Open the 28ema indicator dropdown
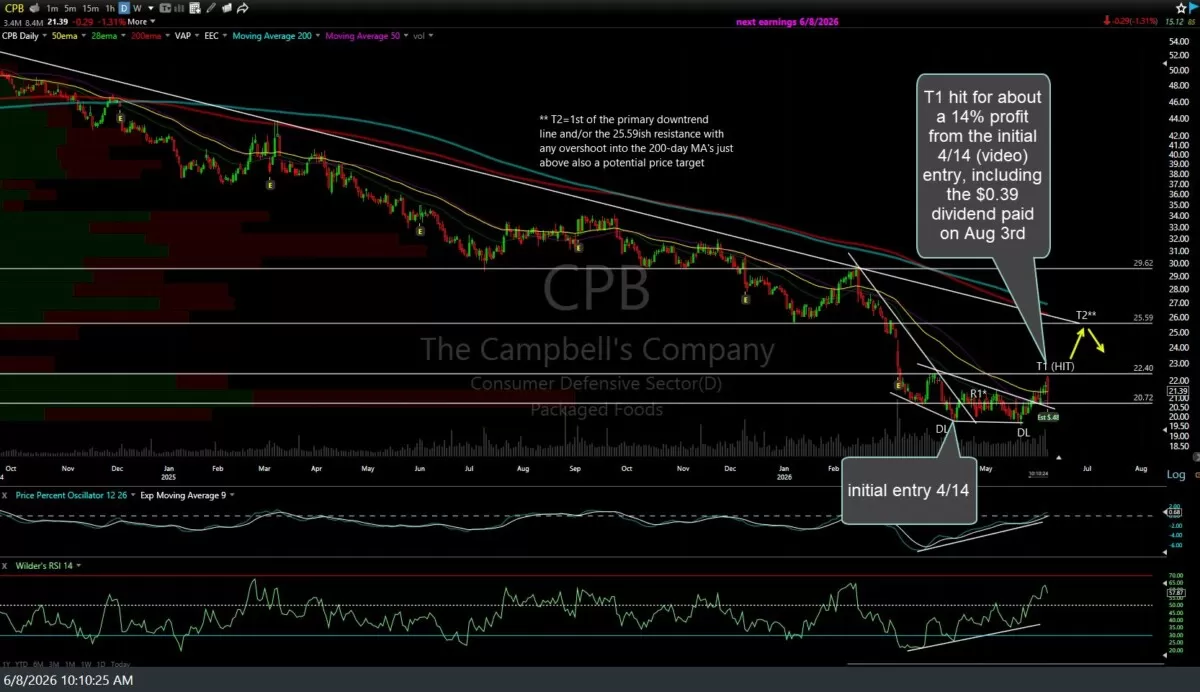This screenshot has height=692, width=1200. click(109, 36)
